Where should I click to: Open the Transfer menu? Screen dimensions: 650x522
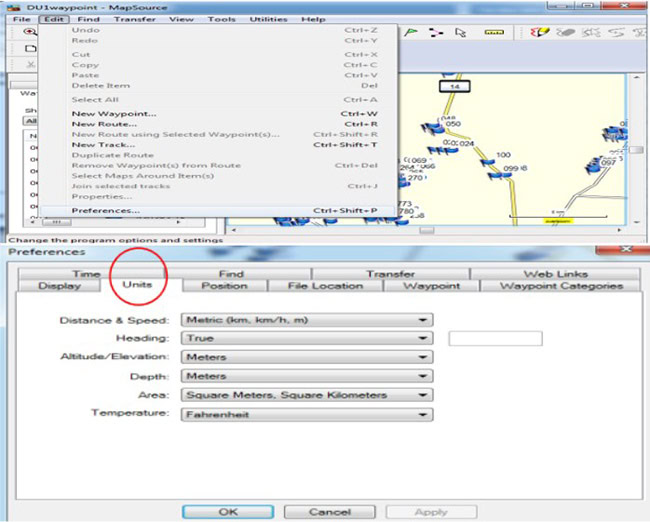tap(135, 19)
